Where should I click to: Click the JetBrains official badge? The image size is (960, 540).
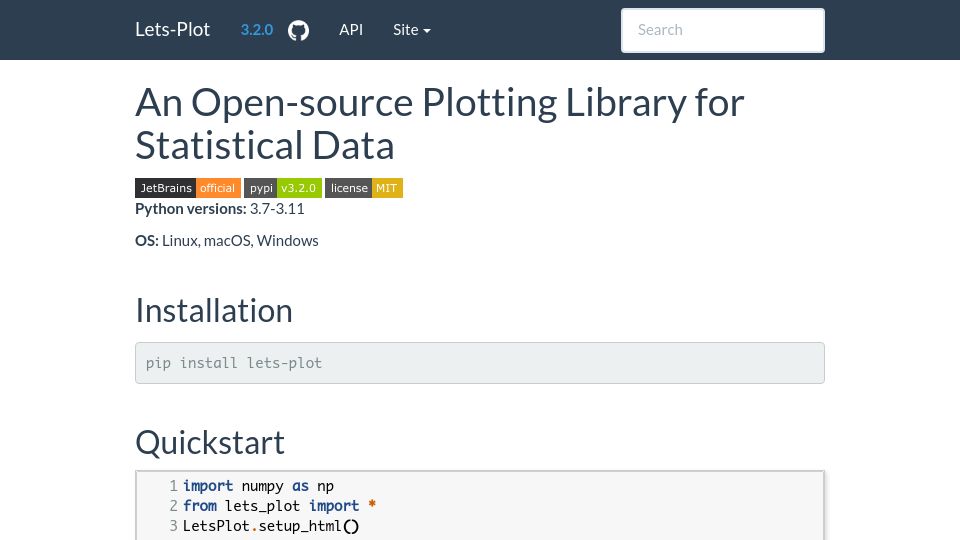[x=188, y=188]
